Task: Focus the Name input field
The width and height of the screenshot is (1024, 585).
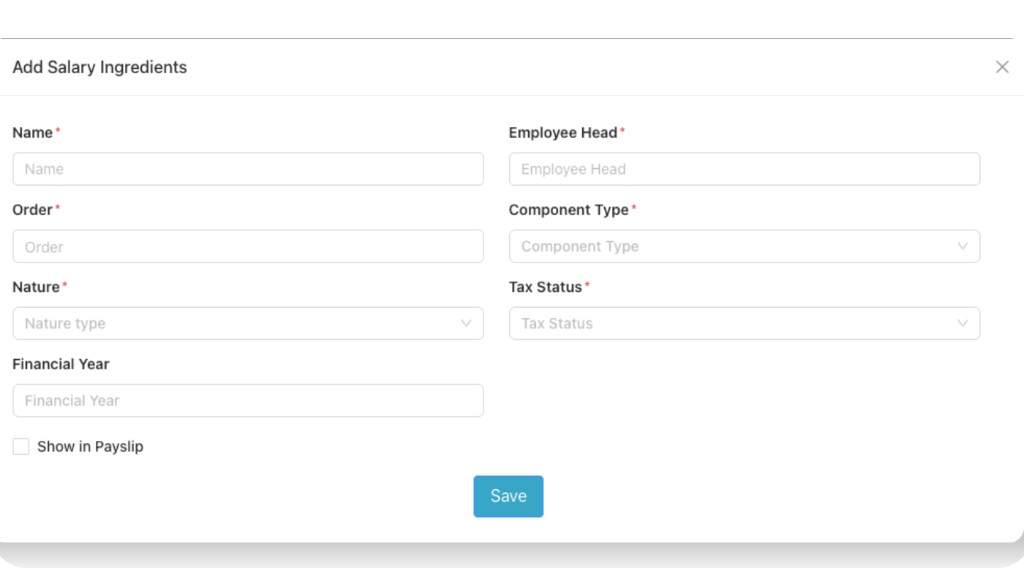Action: pyautogui.click(x=248, y=168)
